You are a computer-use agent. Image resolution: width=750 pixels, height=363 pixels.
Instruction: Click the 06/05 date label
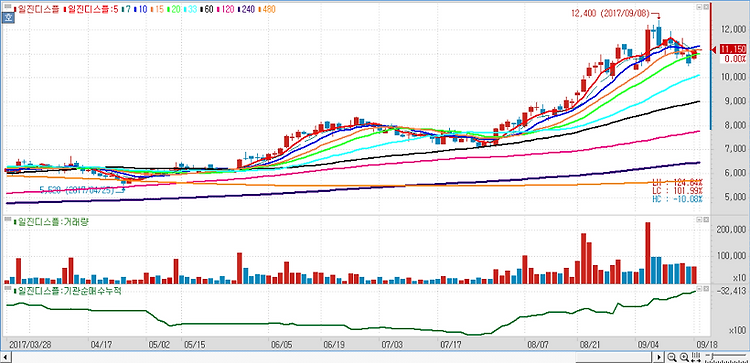click(281, 344)
